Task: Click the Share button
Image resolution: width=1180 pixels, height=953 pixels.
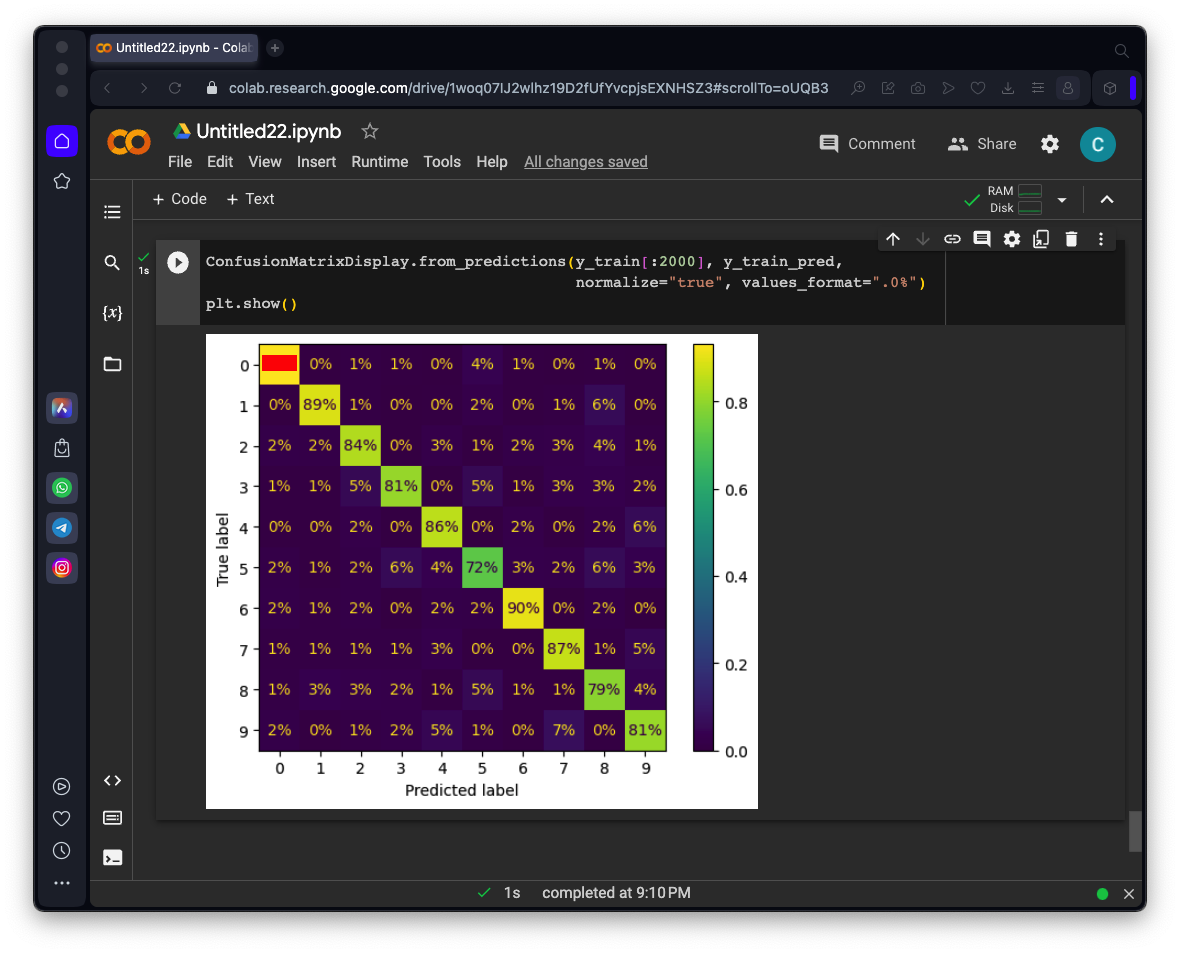Action: click(x=982, y=144)
